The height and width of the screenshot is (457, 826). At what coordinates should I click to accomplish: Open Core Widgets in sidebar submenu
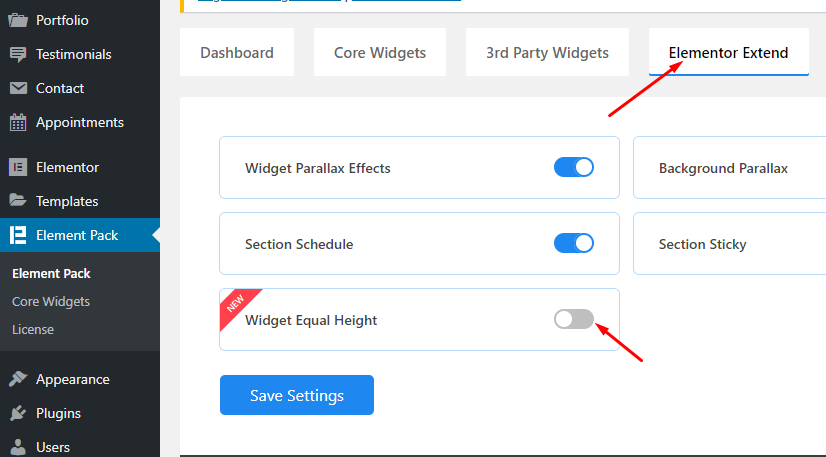pyautogui.click(x=51, y=302)
